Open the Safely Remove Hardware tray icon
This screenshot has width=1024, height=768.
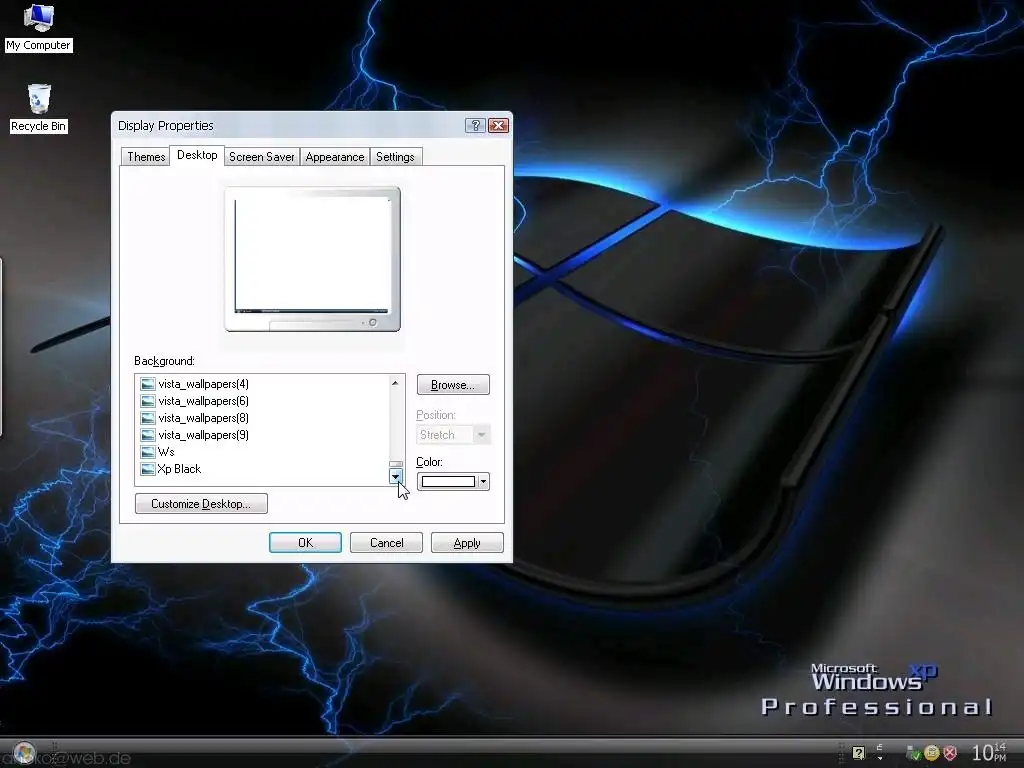click(x=914, y=753)
